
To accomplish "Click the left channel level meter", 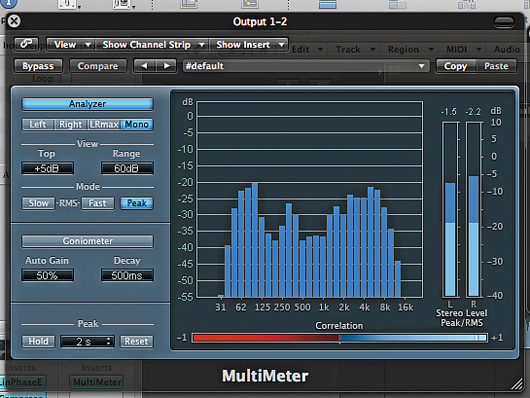I will pos(450,210).
